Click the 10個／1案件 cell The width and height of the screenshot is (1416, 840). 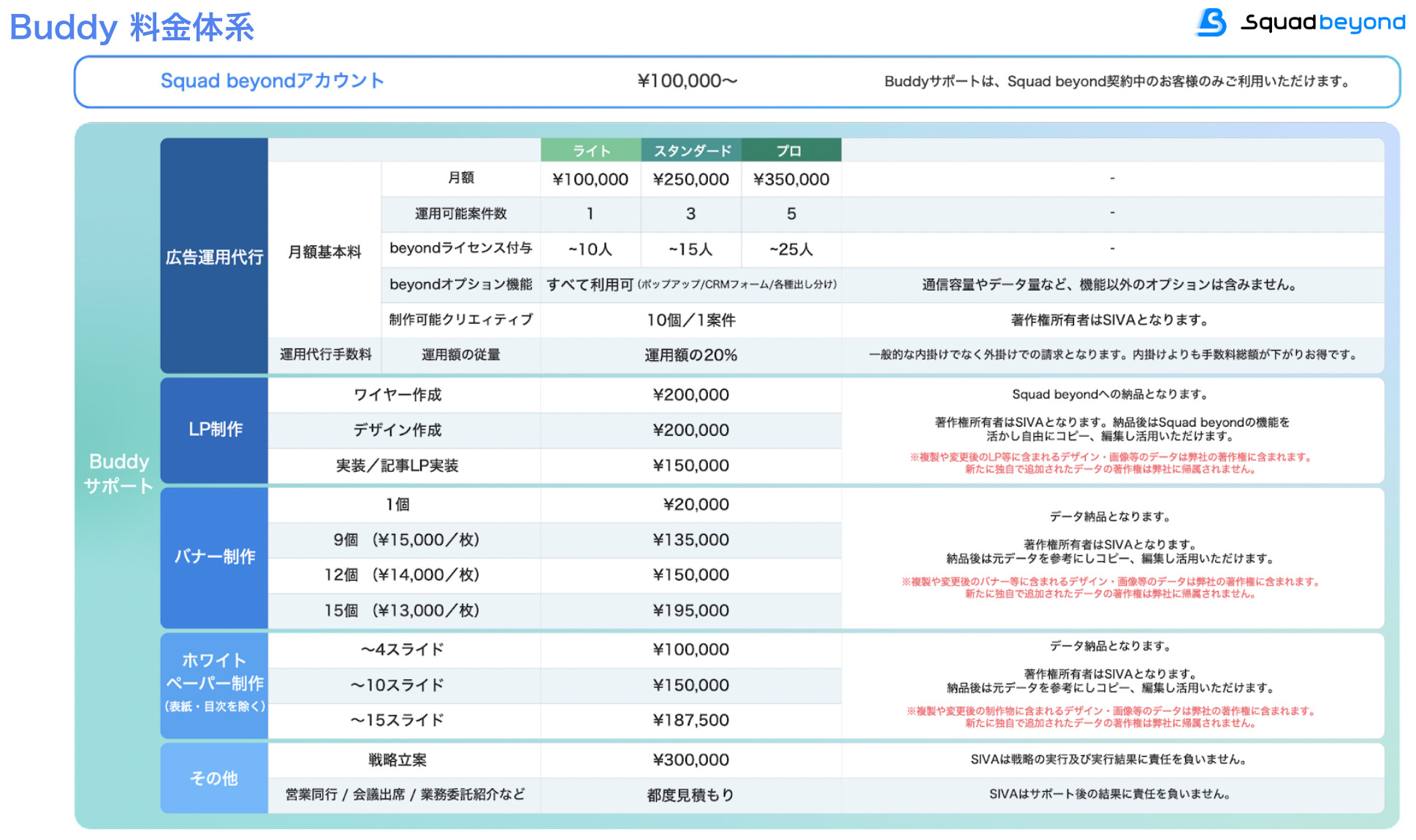click(x=691, y=320)
